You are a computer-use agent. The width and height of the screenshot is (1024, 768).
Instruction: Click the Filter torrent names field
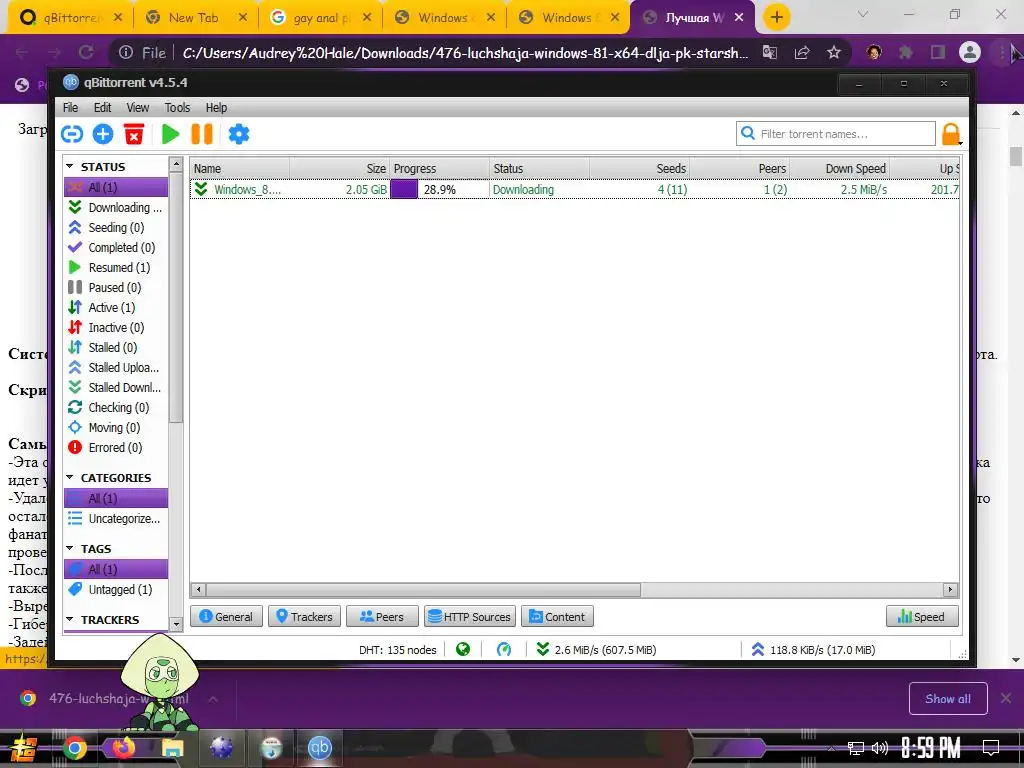point(836,134)
